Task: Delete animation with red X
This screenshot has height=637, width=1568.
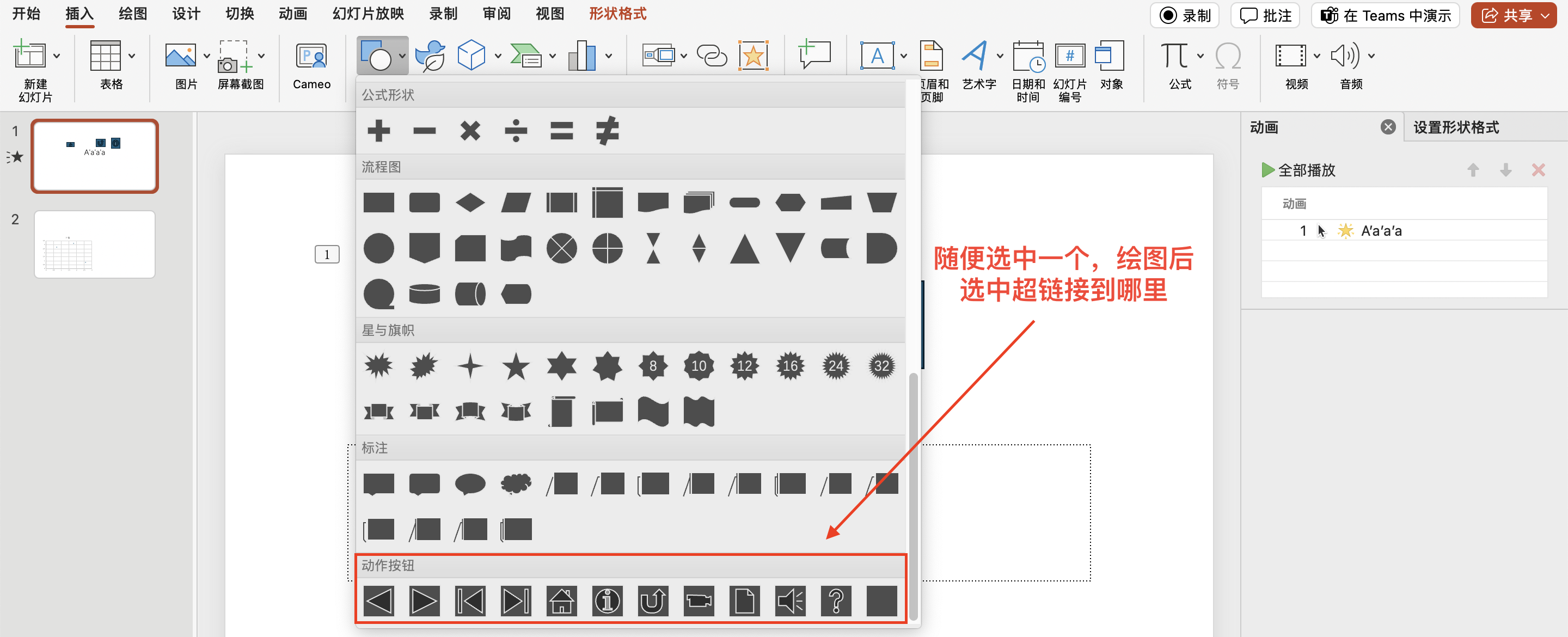Action: click(1538, 170)
